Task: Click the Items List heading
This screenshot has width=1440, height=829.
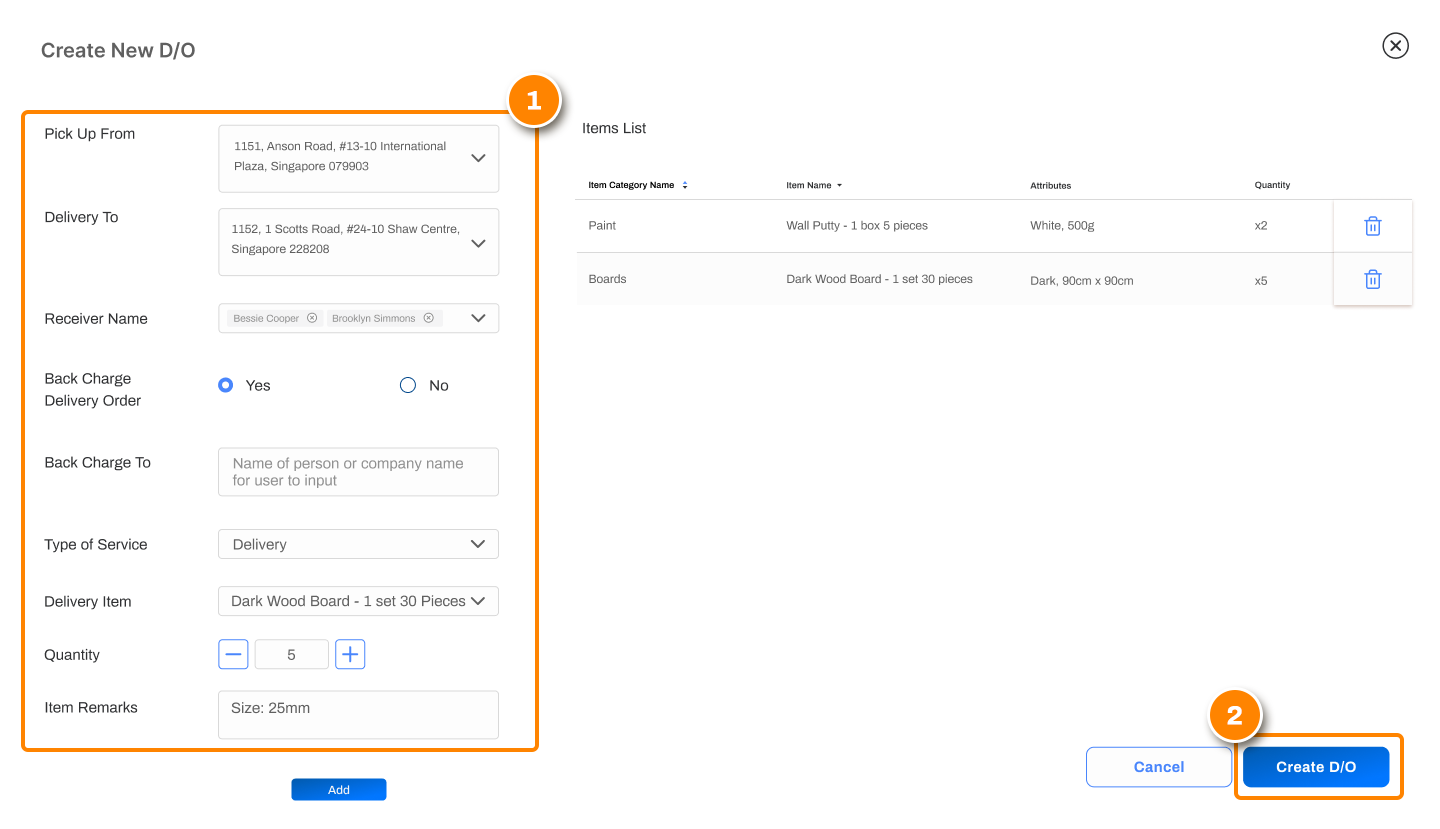Action: click(614, 128)
